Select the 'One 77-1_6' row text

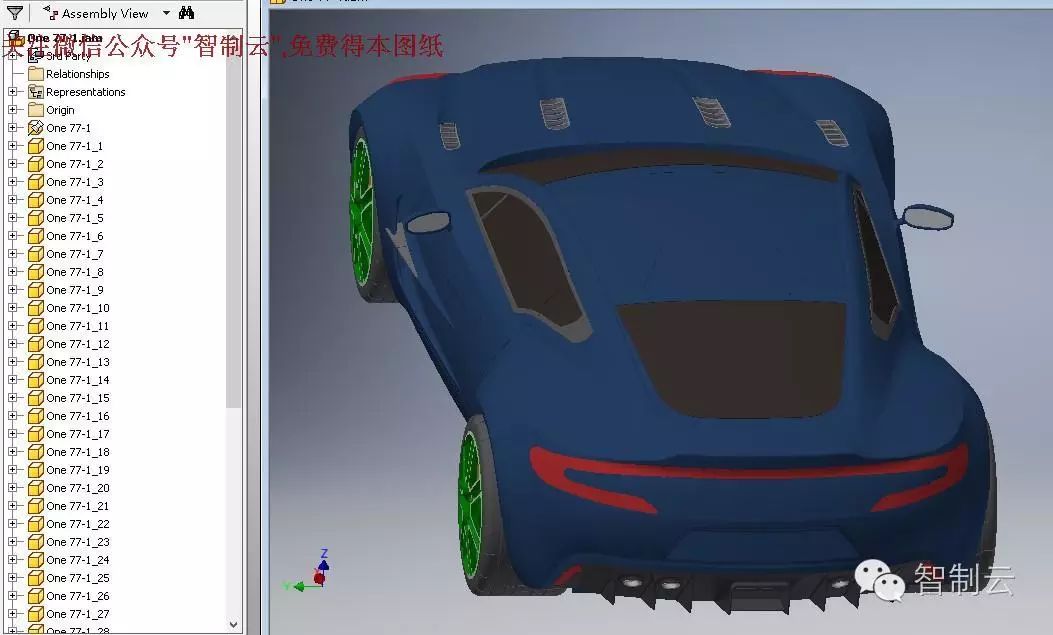pyautogui.click(x=75, y=236)
